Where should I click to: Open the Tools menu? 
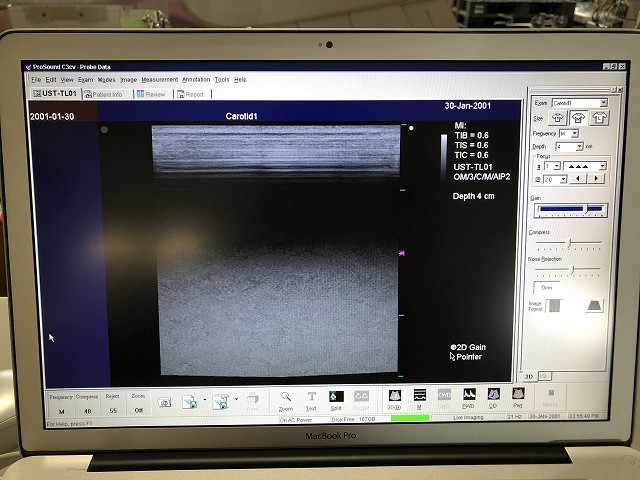point(222,80)
